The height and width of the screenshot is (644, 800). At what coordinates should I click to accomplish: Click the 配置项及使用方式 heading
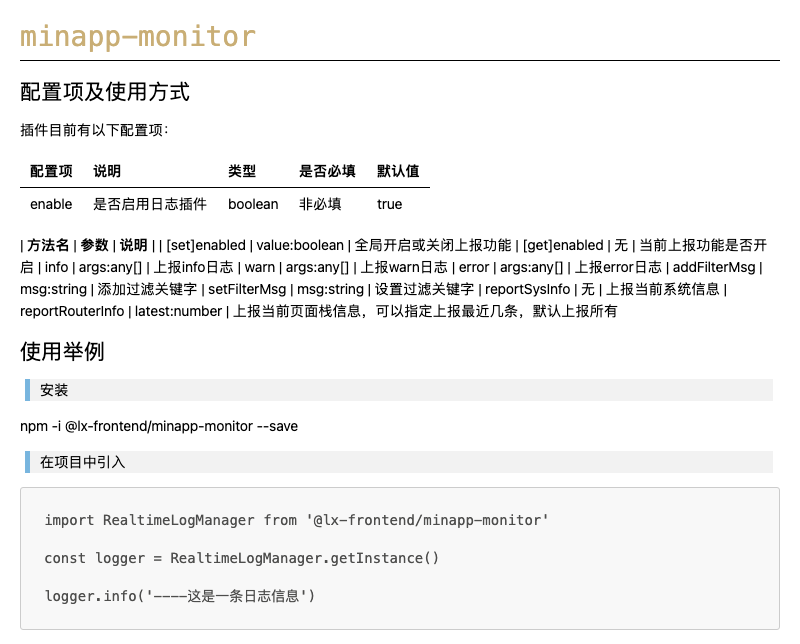(105, 92)
